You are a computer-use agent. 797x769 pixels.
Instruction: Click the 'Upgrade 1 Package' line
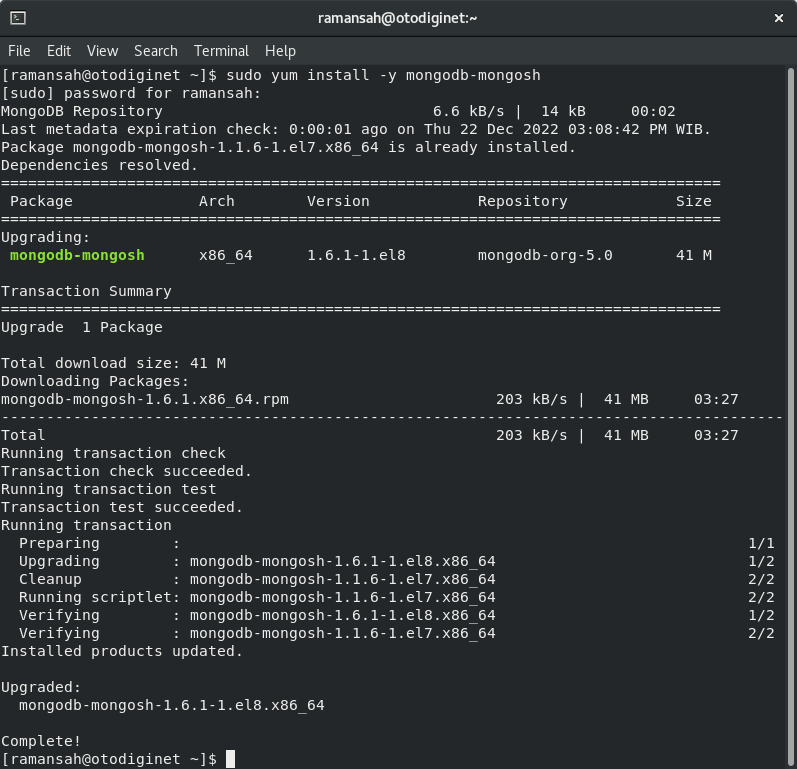[82, 327]
